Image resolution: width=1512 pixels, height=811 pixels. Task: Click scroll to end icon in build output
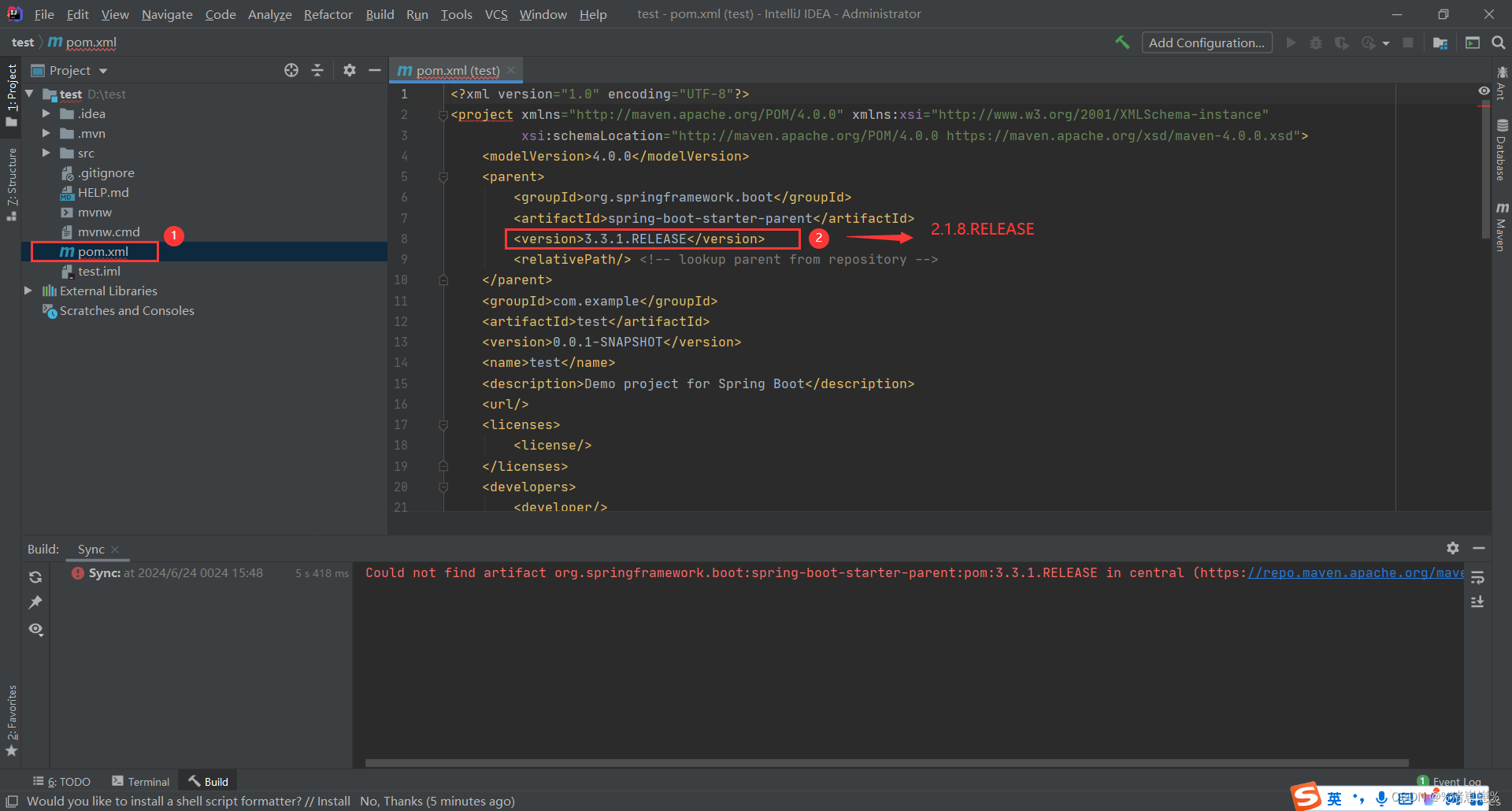[1477, 602]
